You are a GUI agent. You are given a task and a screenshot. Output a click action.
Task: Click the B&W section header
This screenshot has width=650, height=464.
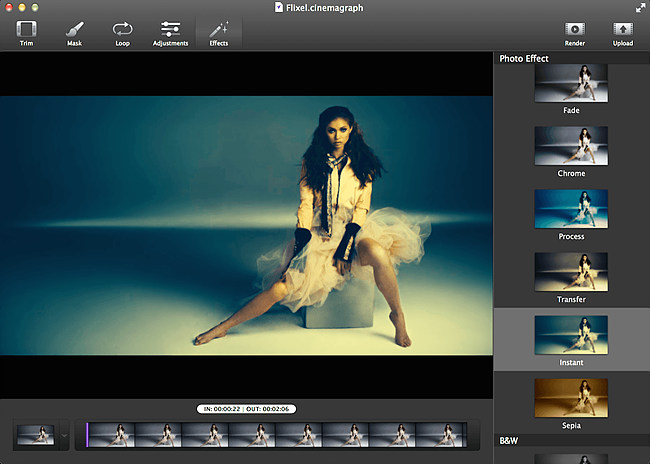572,440
